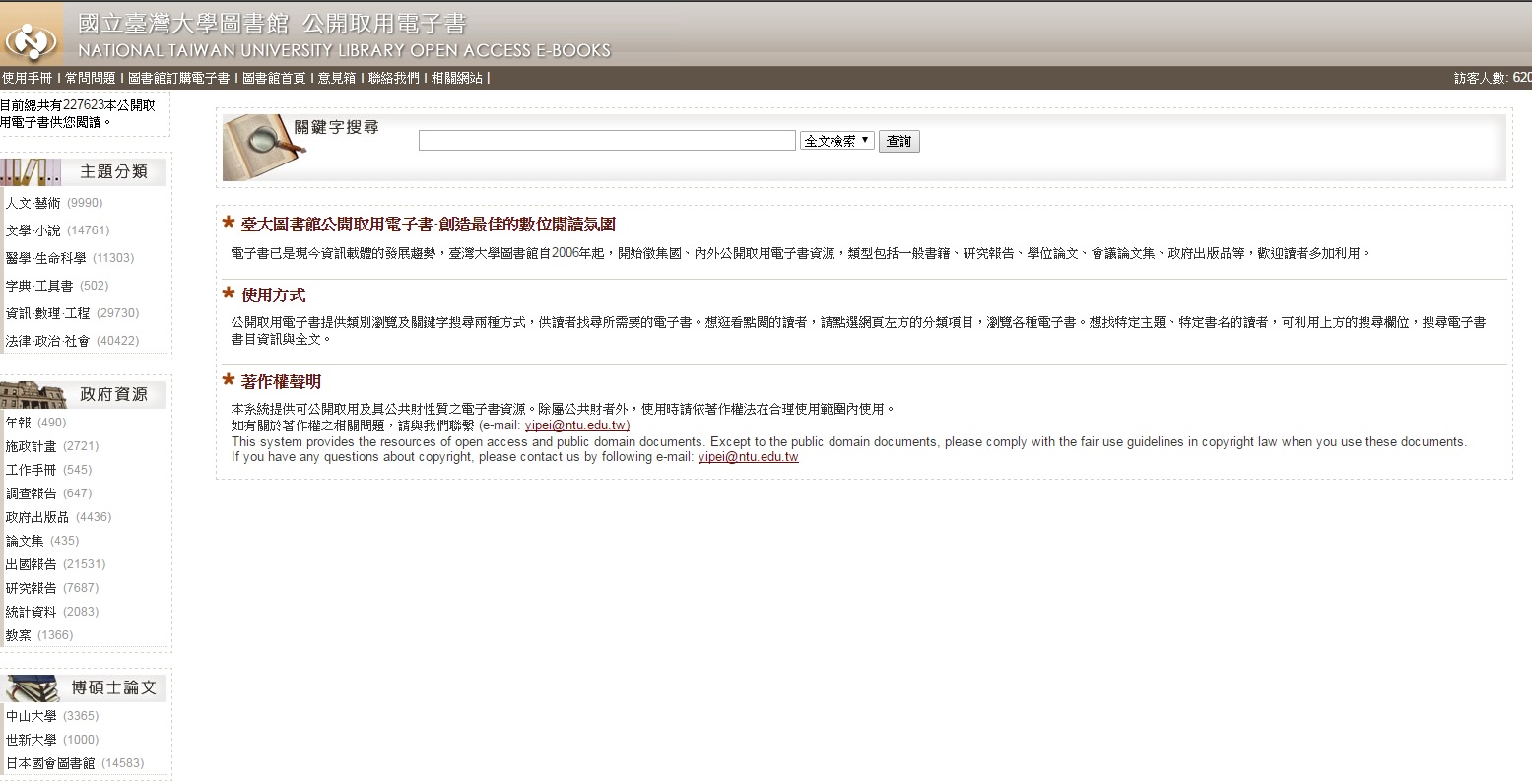Click the yipei@ntu.edu.tw email link in English text
Image resolution: width=1532 pixels, height=784 pixels.
coord(748,457)
